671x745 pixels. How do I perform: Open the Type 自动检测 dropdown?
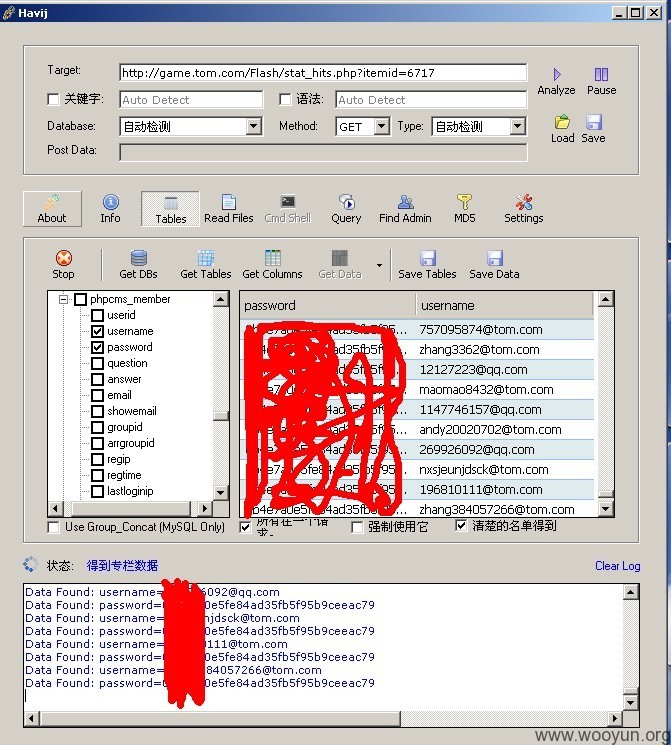[518, 126]
